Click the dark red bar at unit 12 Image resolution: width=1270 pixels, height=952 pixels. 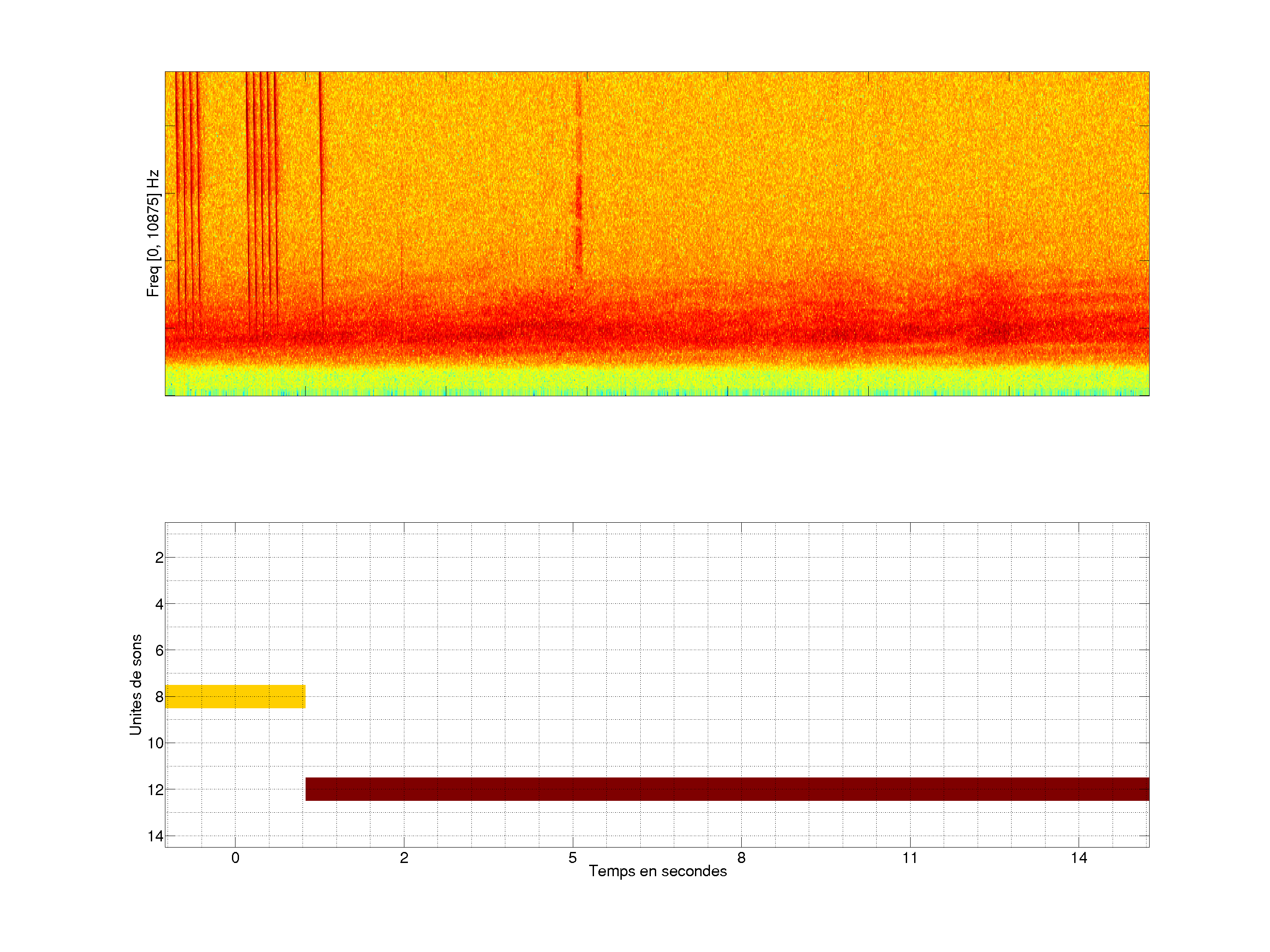[726, 788]
